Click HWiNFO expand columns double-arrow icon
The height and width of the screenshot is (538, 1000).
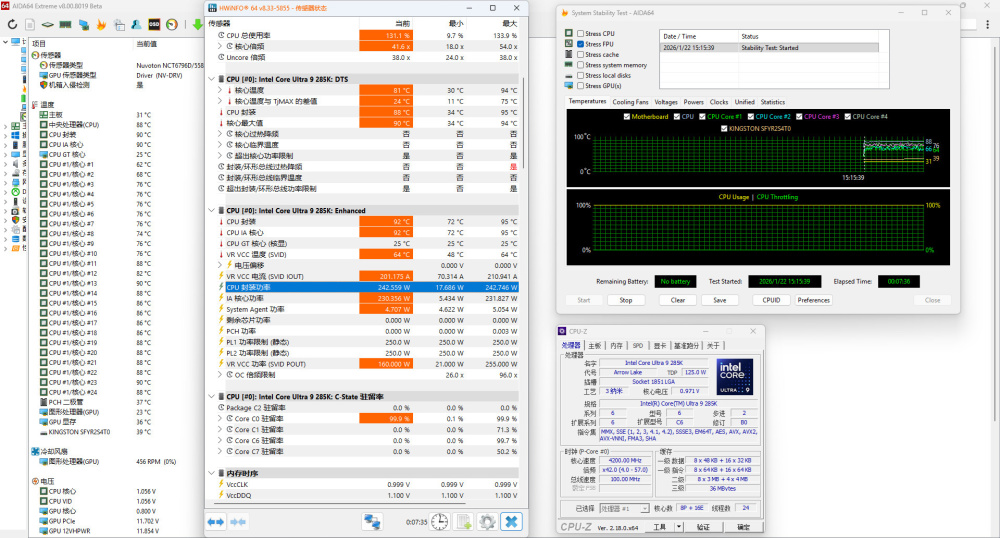click(215, 521)
